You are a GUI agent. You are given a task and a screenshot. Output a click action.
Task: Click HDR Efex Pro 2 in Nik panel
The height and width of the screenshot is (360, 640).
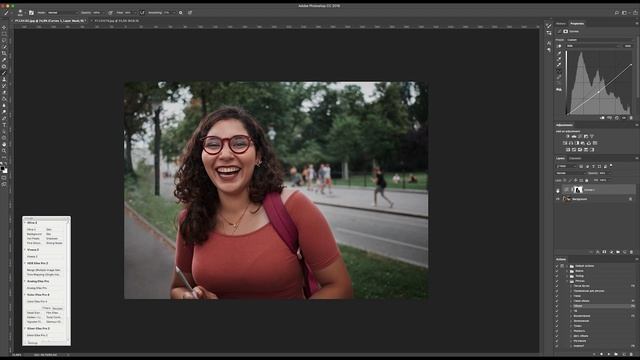coord(38,263)
